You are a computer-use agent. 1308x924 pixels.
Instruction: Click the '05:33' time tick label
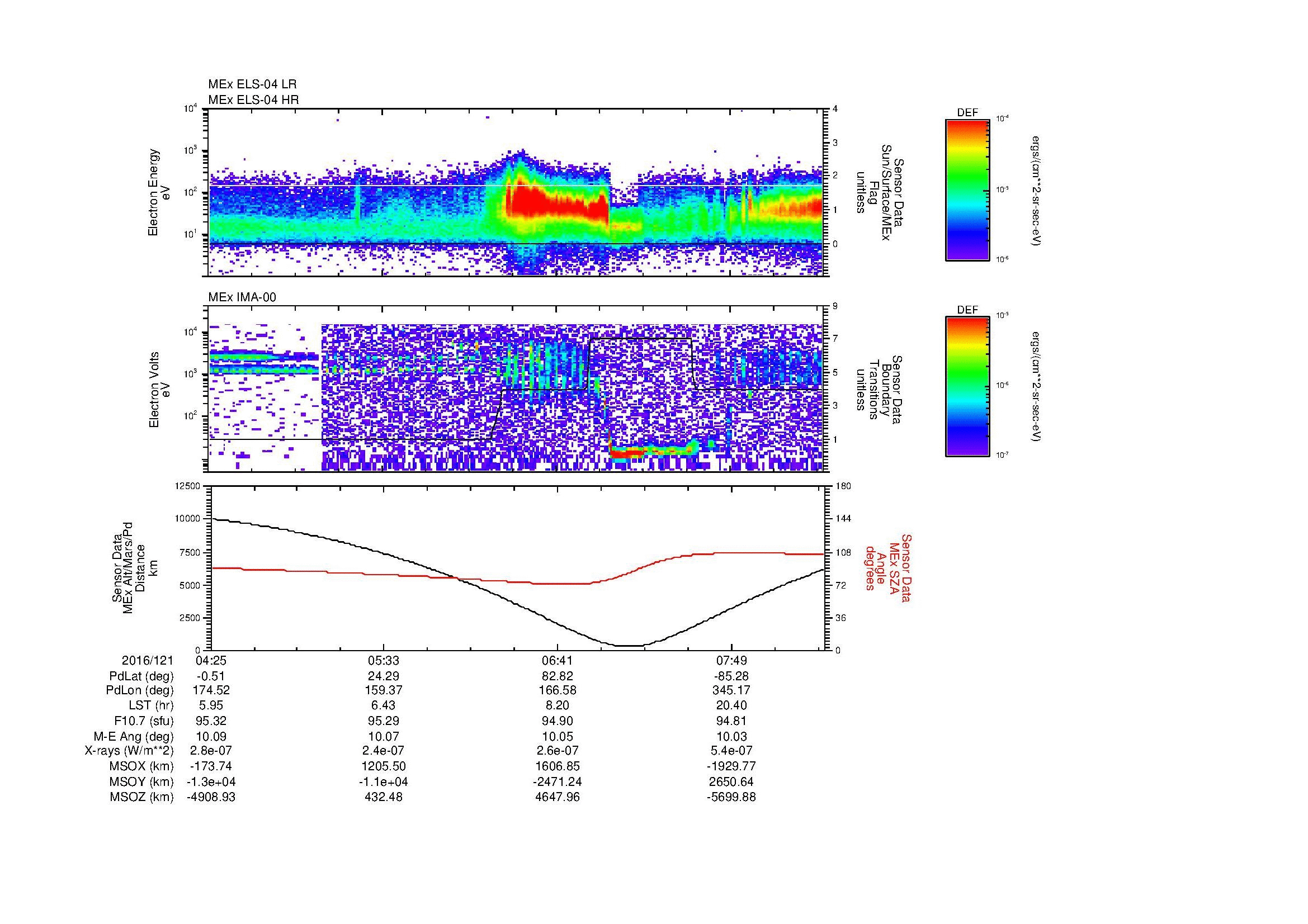pos(385,660)
